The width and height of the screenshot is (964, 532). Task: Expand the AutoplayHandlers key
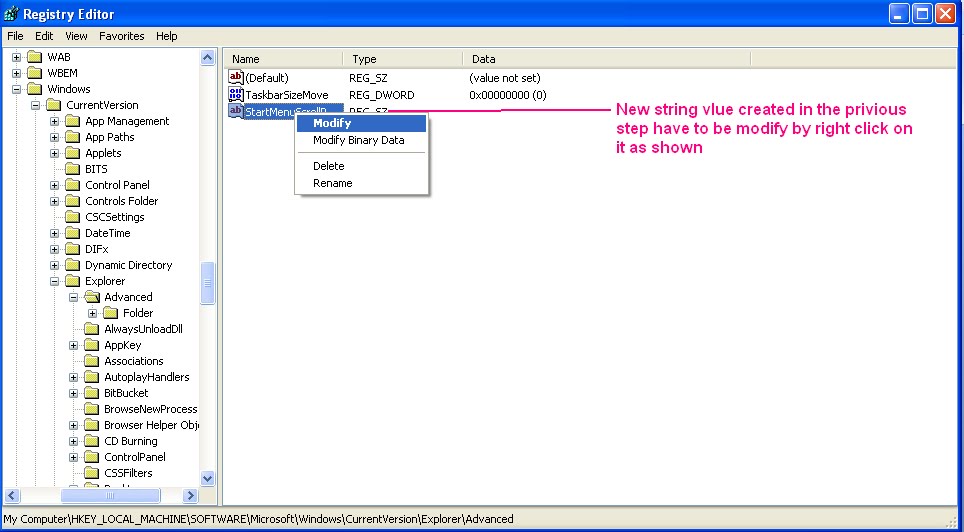click(x=74, y=377)
